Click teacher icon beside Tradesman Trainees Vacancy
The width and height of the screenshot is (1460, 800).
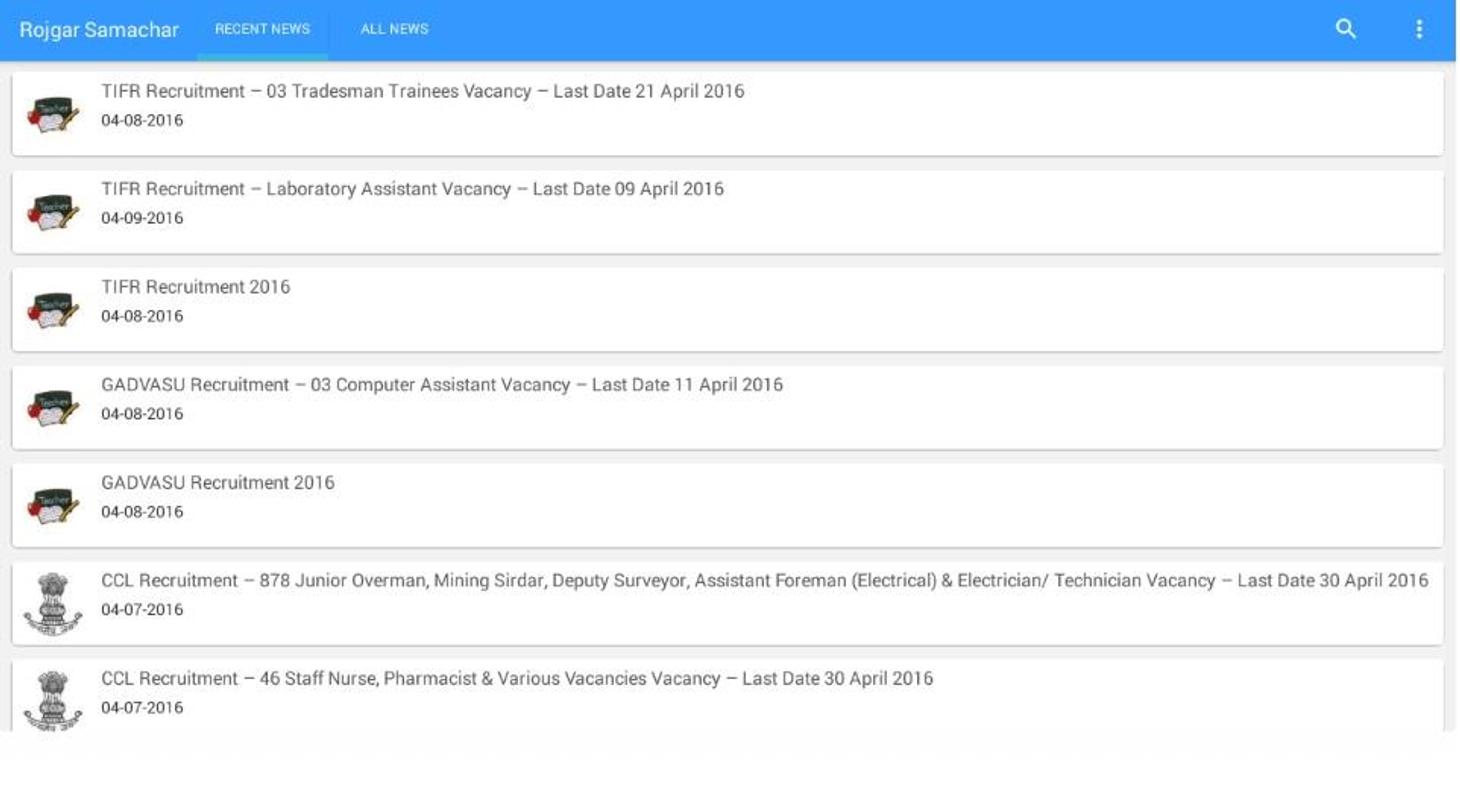click(x=53, y=114)
